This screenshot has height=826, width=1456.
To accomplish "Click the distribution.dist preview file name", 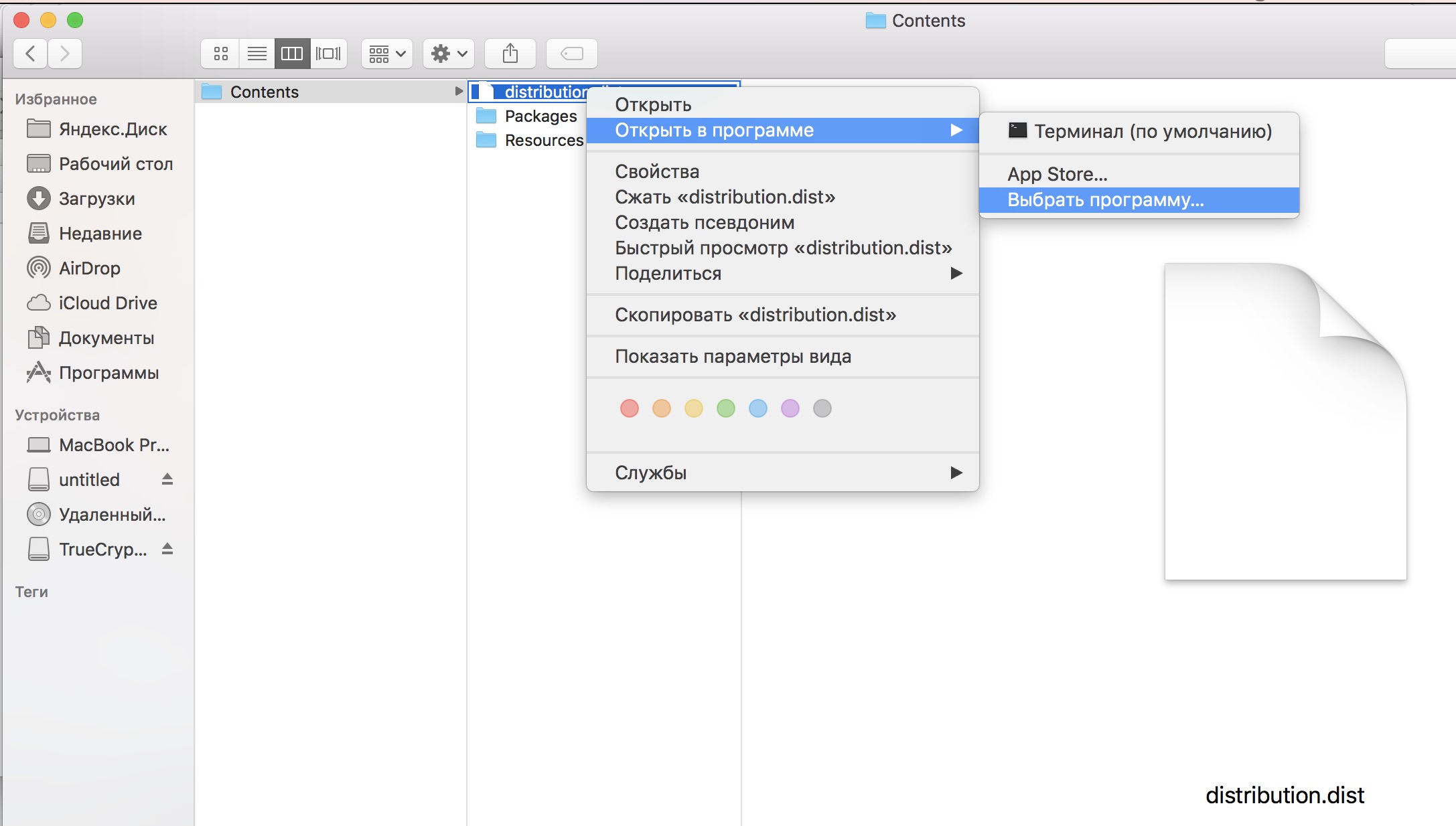I will (1285, 795).
